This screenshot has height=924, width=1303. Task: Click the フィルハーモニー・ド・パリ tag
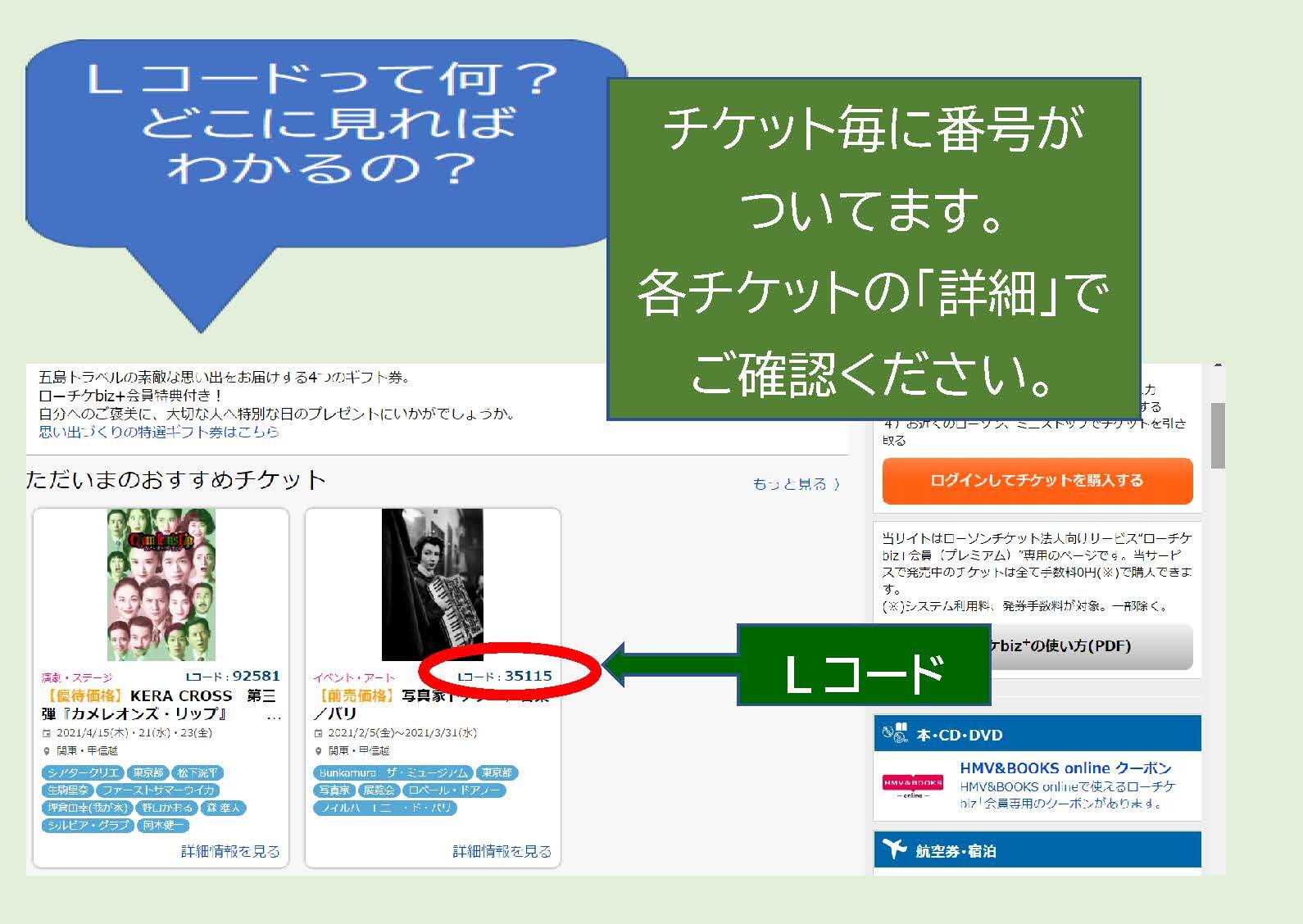[385, 808]
